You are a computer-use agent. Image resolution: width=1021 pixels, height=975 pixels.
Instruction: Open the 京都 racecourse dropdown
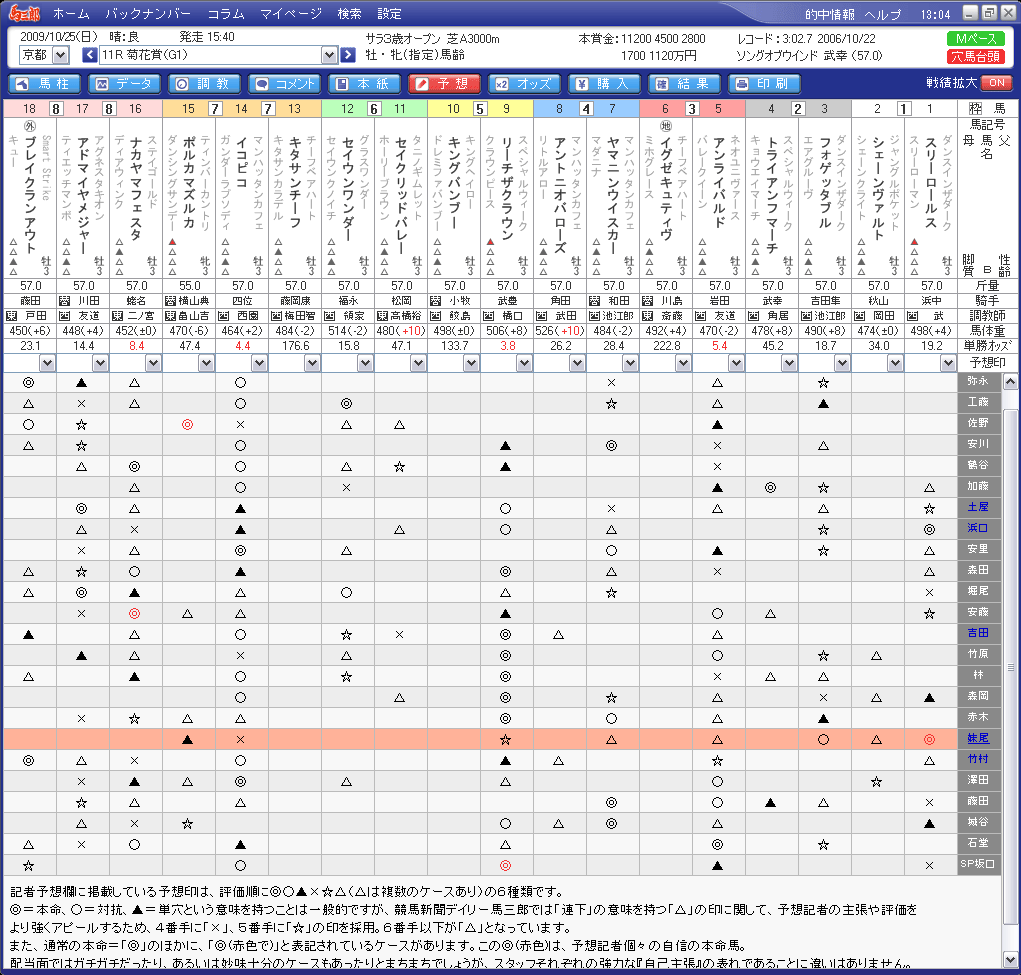(x=61, y=55)
